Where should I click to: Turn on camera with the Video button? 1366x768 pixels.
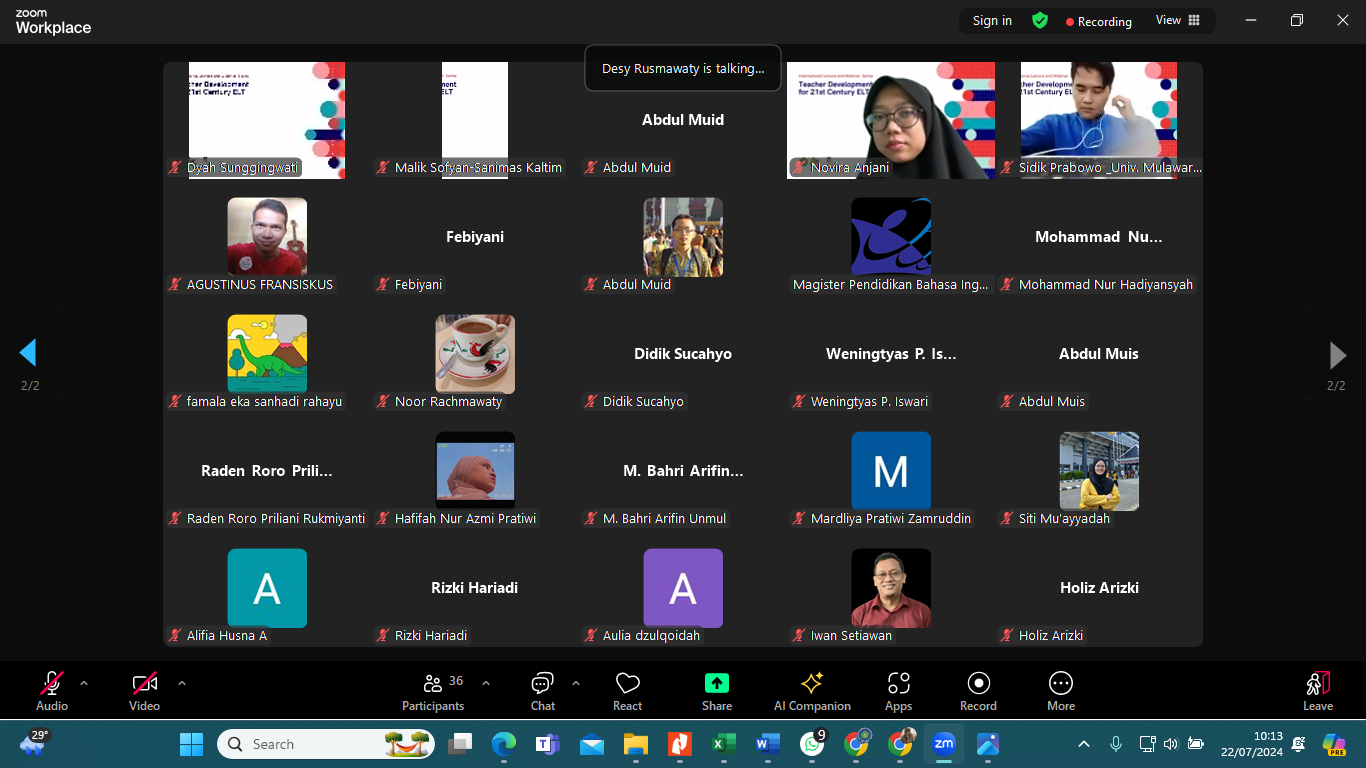pos(145,691)
